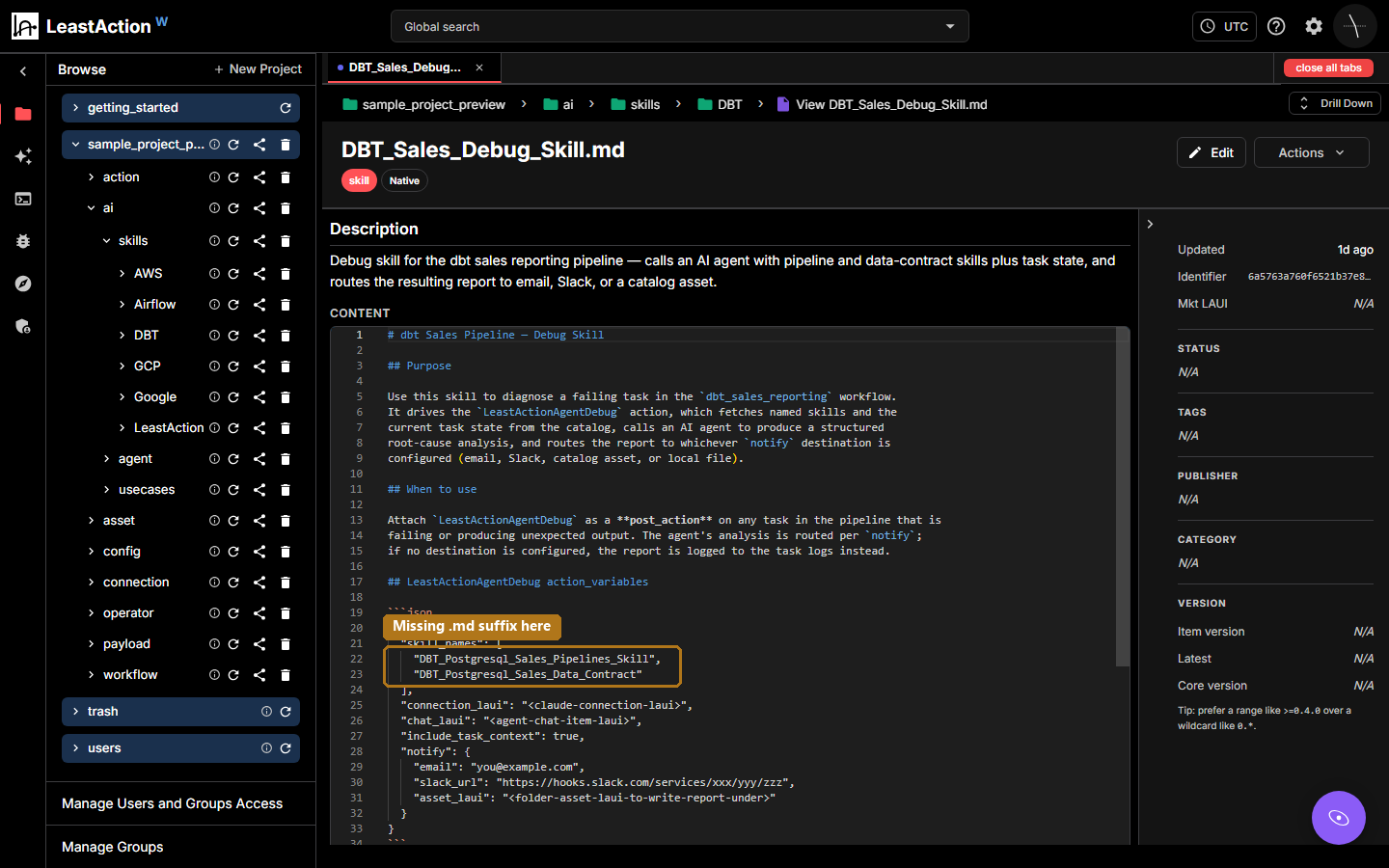Screen dimensions: 1389x868
Task: Delete the Google folder
Action: coord(286,397)
